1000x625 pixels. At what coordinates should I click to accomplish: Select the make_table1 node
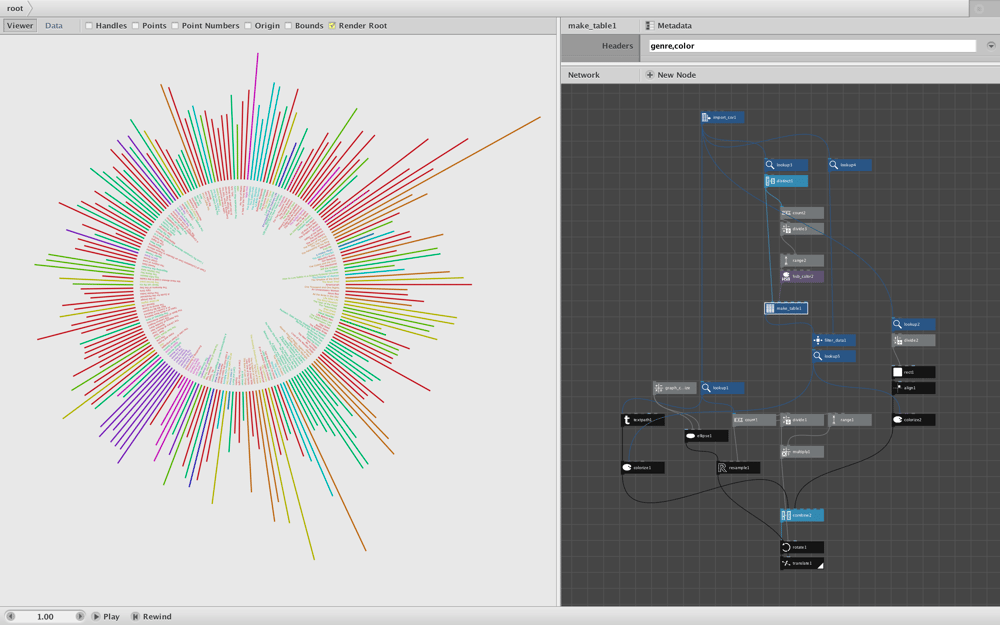(786, 308)
